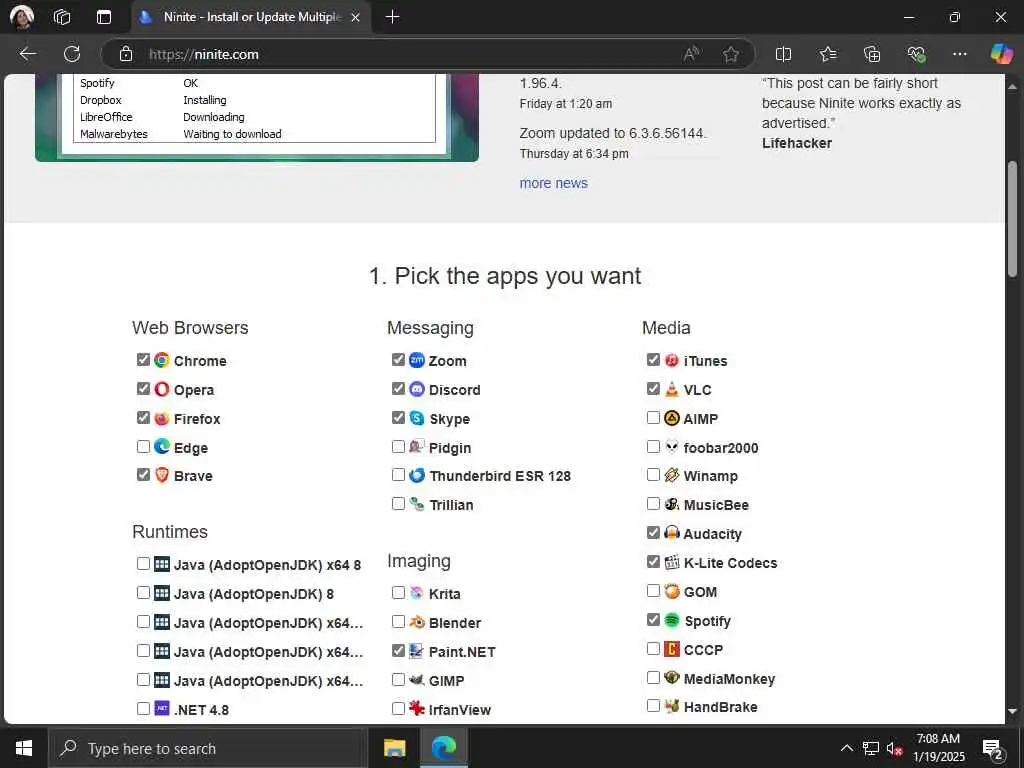Check the AIMP checkbox

coord(653,417)
